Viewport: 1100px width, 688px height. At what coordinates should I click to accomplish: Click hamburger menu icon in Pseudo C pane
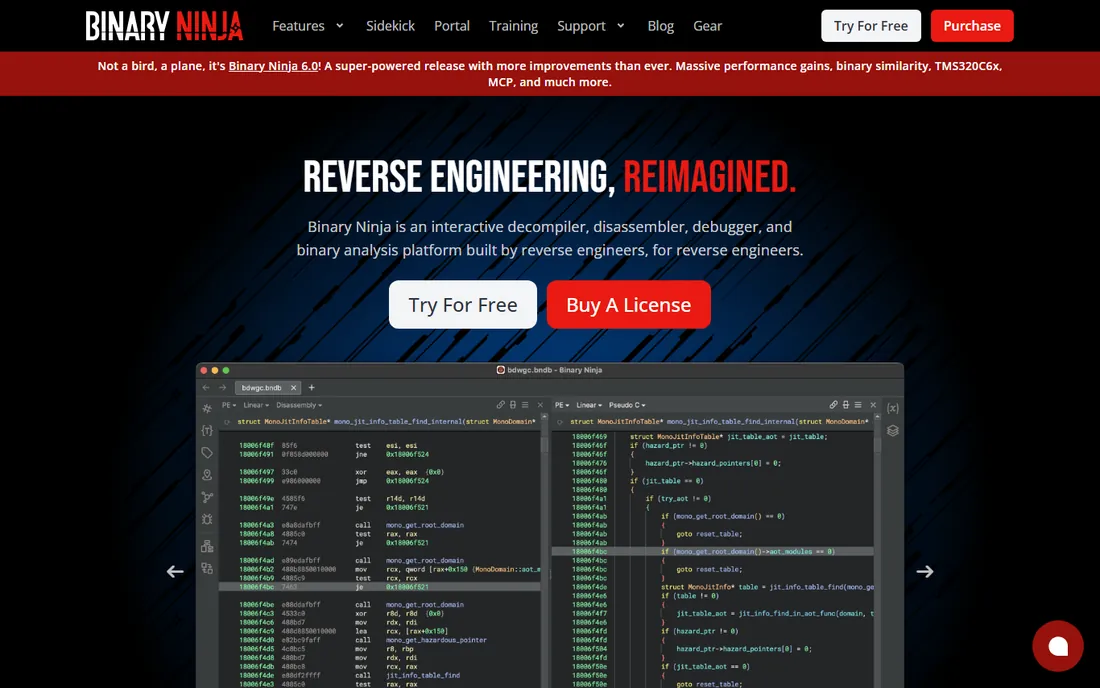tap(858, 405)
